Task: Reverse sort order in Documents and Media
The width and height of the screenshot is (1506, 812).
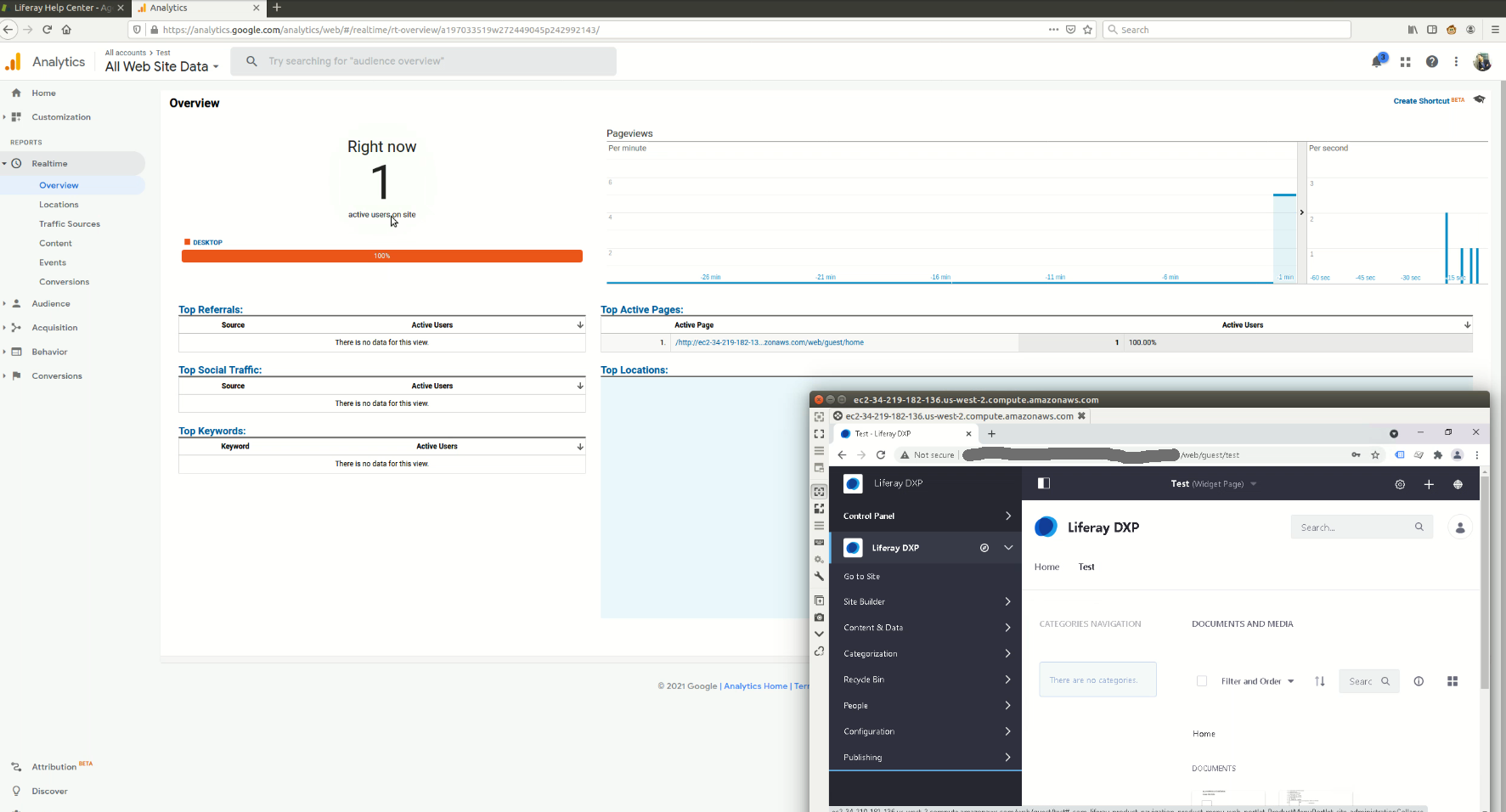Action: click(x=1319, y=681)
